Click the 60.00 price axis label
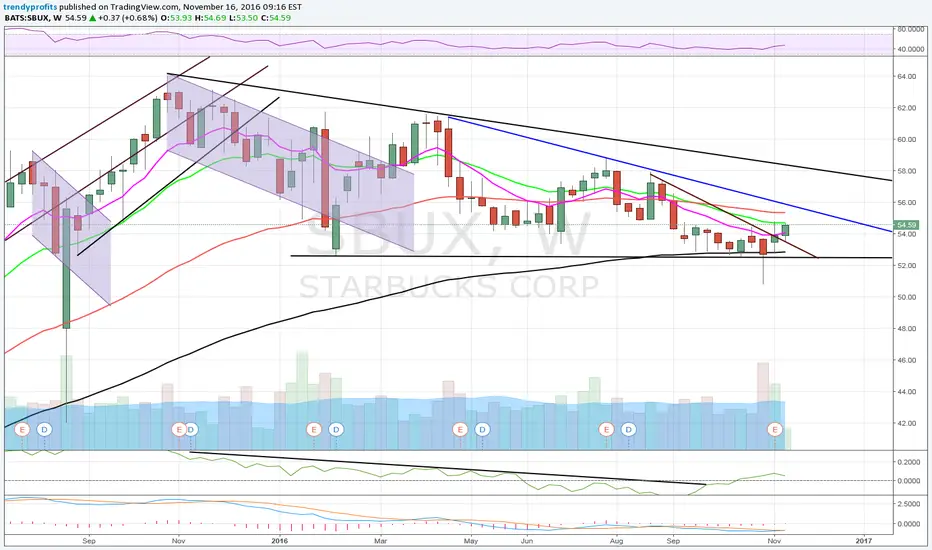Image resolution: width=932 pixels, height=550 pixels. [x=906, y=139]
